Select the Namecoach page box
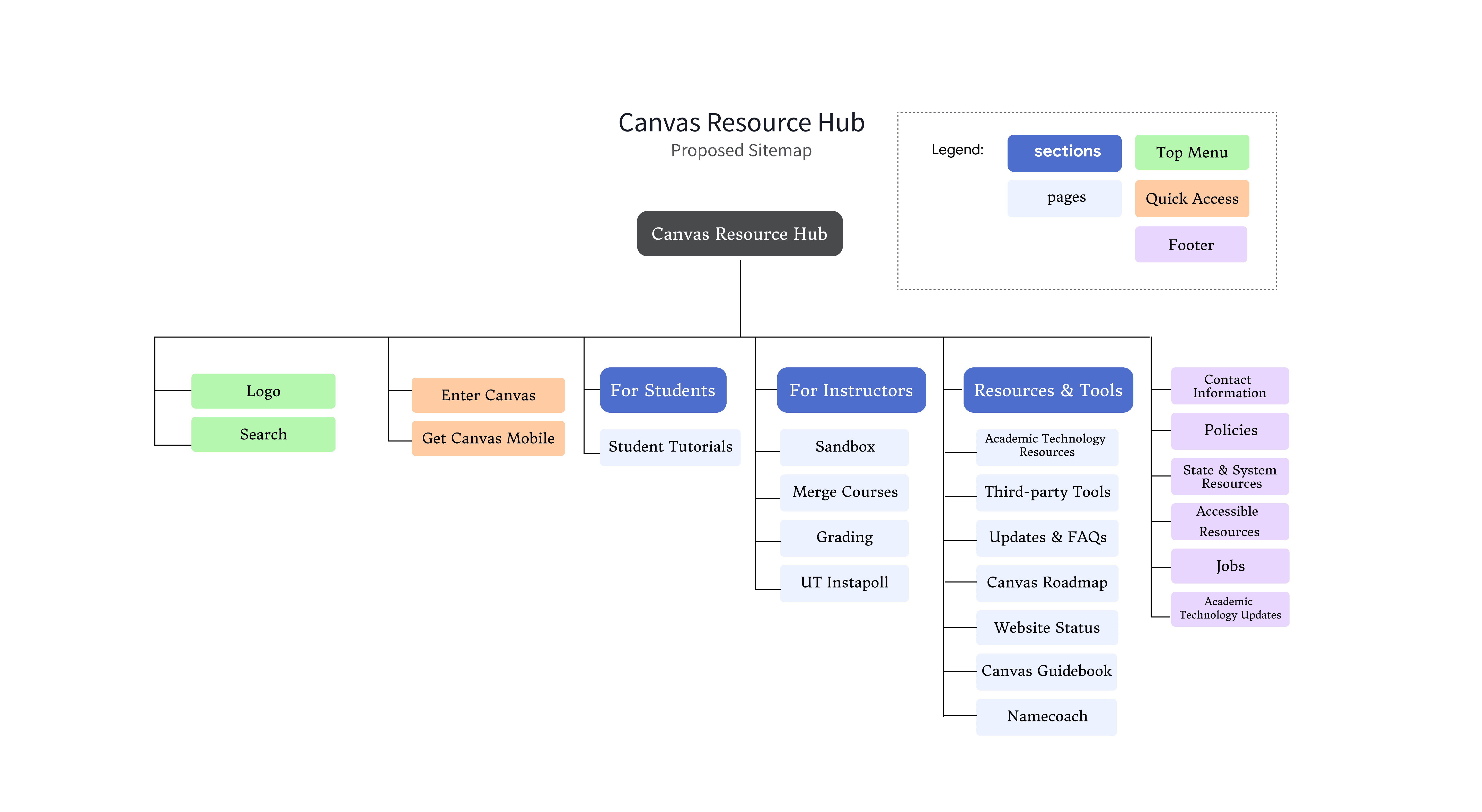 pyautogui.click(x=1047, y=717)
